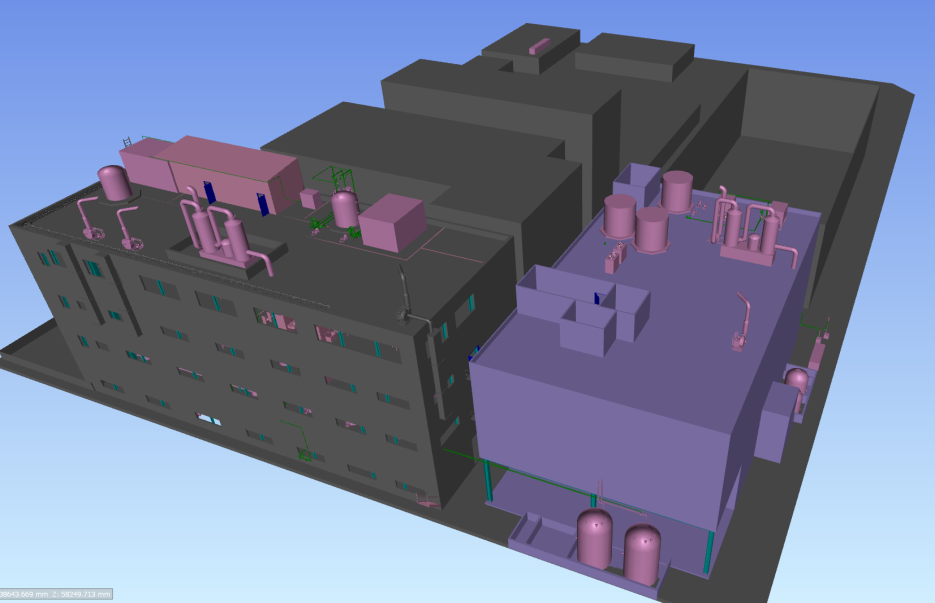Select the pink box unit beside the small rooftop tank
Screen dimensions: 935x603
click(x=391, y=222)
